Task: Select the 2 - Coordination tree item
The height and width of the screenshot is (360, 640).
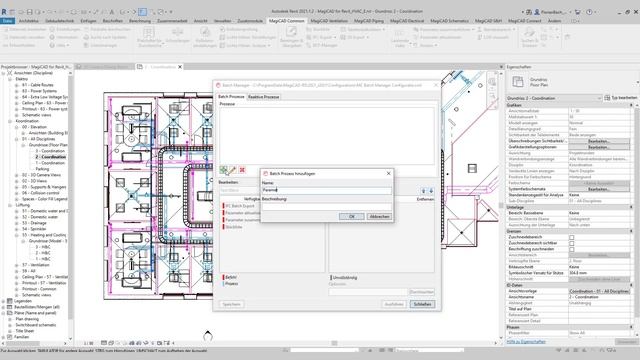Action: coord(50,157)
